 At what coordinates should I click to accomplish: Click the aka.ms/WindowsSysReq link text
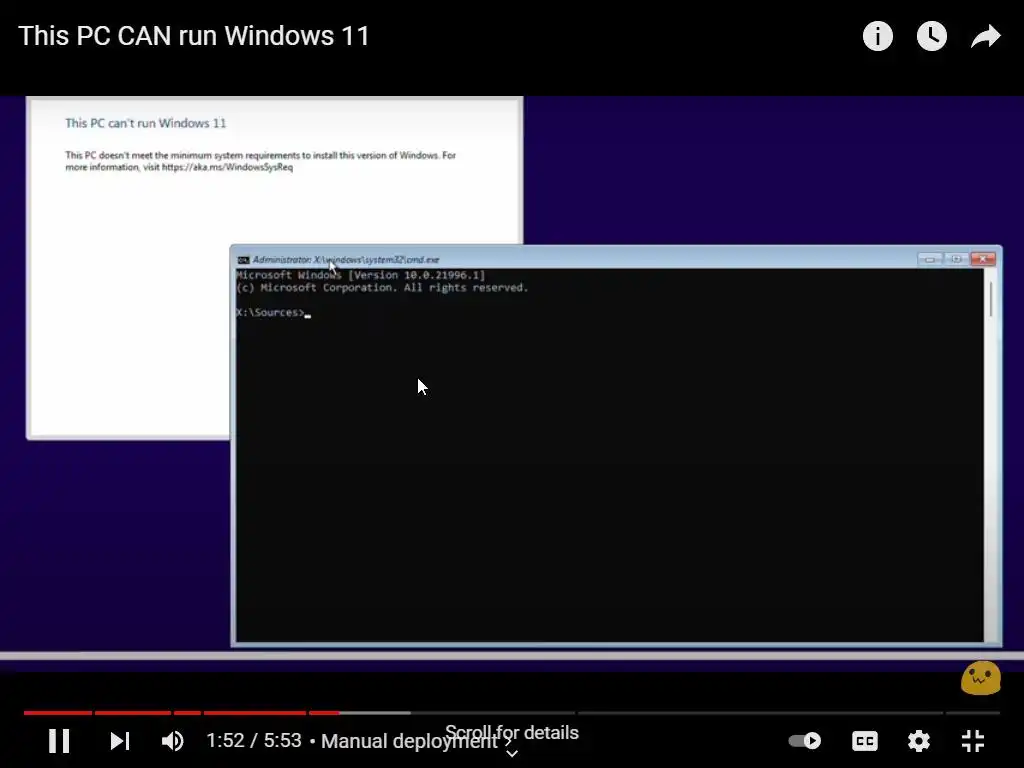[x=227, y=167]
